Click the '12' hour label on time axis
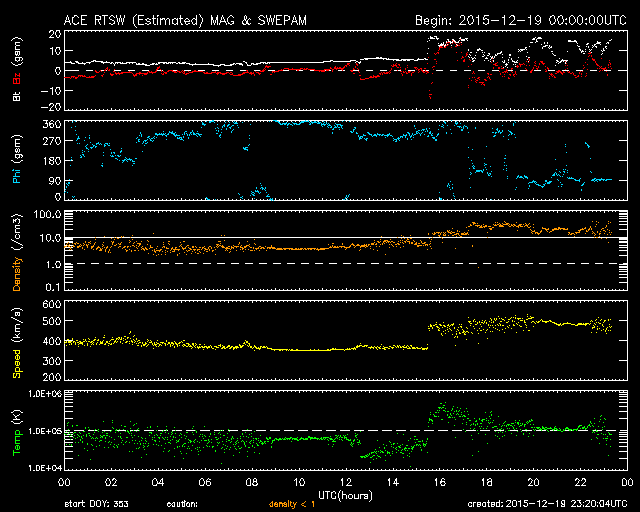This screenshot has width=640, height=512. 346,483
